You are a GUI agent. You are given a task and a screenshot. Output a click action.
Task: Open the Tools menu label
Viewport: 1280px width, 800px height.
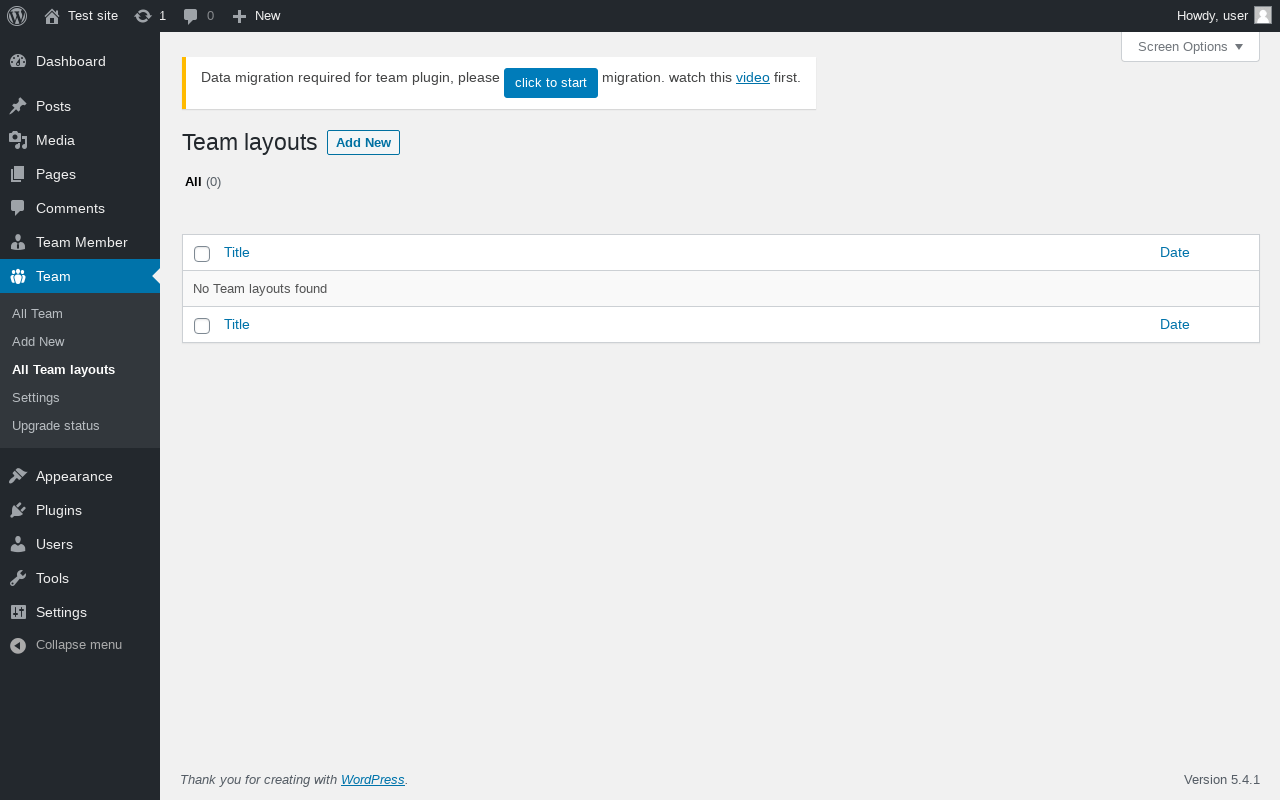click(x=52, y=578)
